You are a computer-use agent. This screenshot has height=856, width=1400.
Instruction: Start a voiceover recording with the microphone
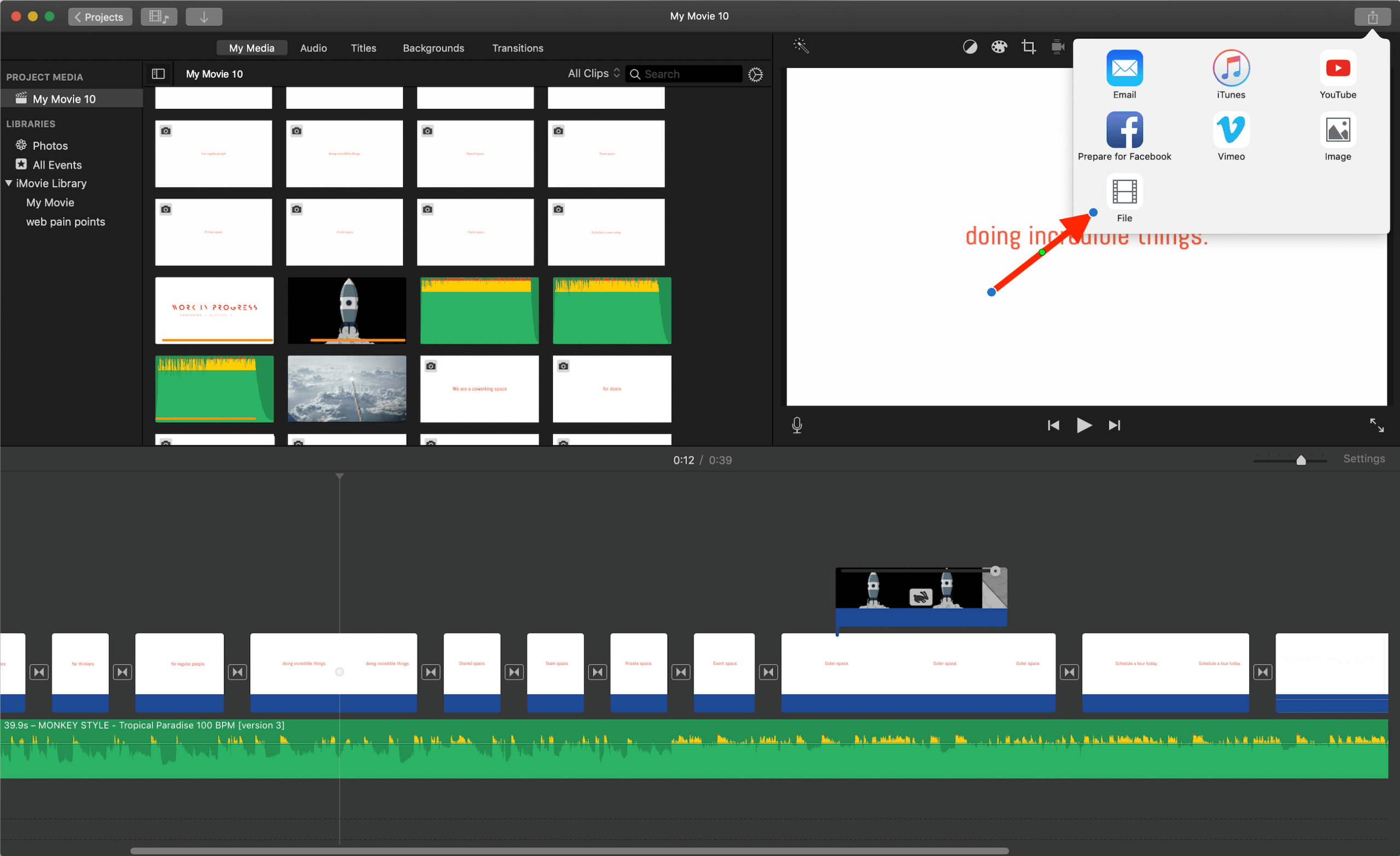[797, 425]
